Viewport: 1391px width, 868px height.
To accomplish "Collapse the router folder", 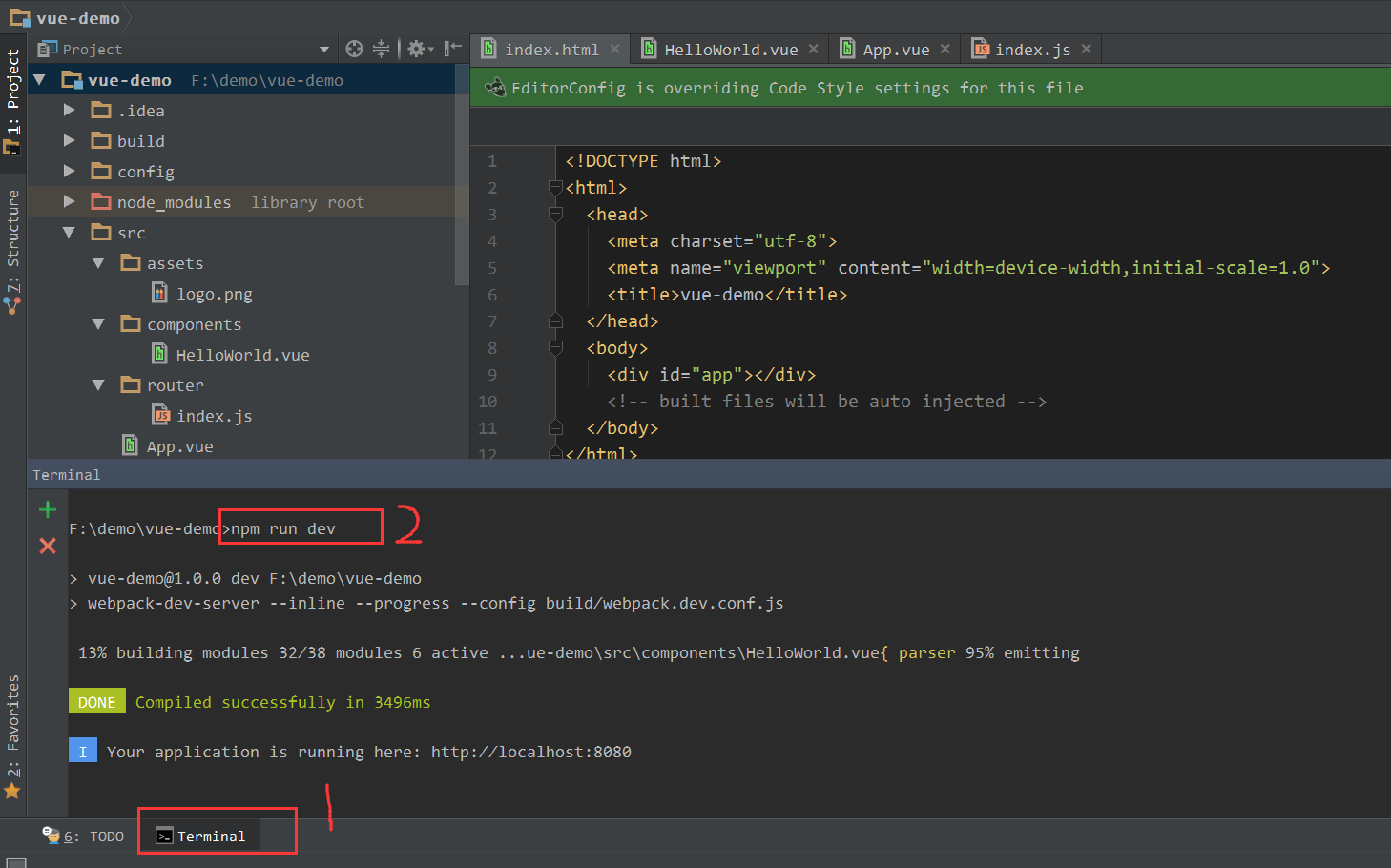I will point(98,385).
